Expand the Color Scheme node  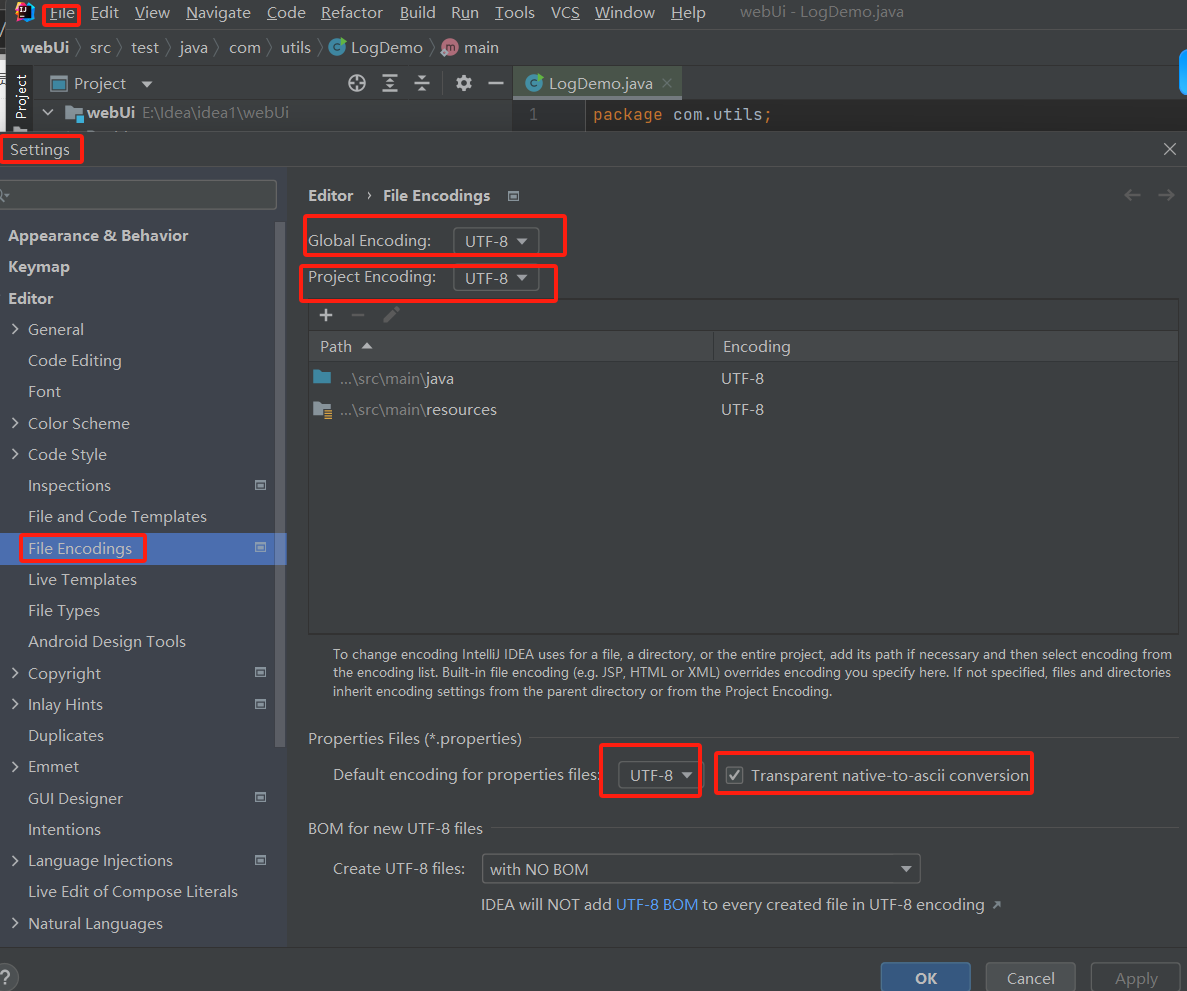pyautogui.click(x=15, y=423)
